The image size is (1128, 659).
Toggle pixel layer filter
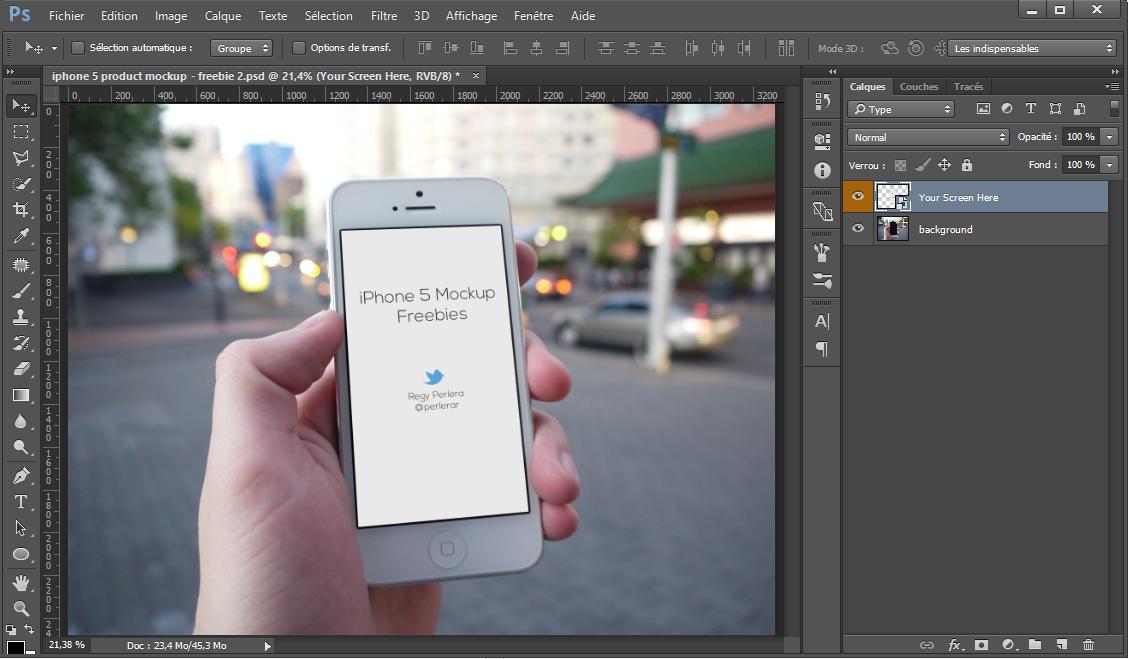pyautogui.click(x=983, y=109)
